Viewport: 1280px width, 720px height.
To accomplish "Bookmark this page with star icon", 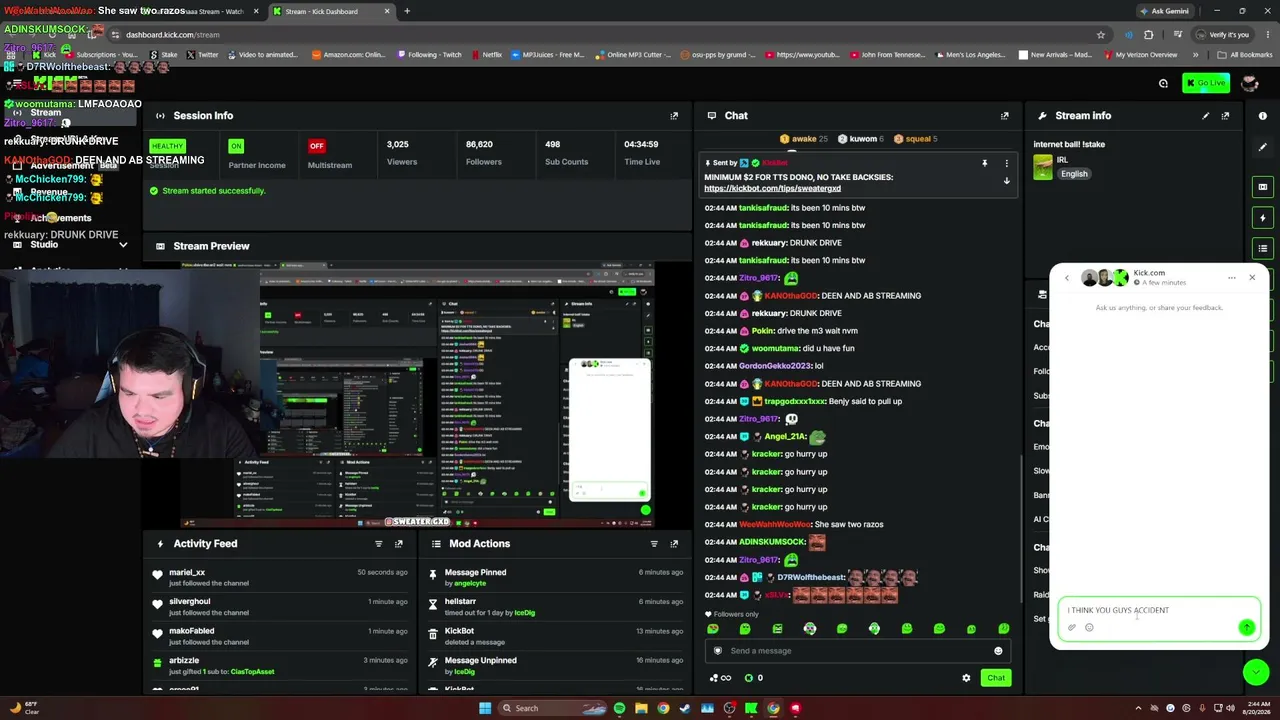I will (1101, 34).
